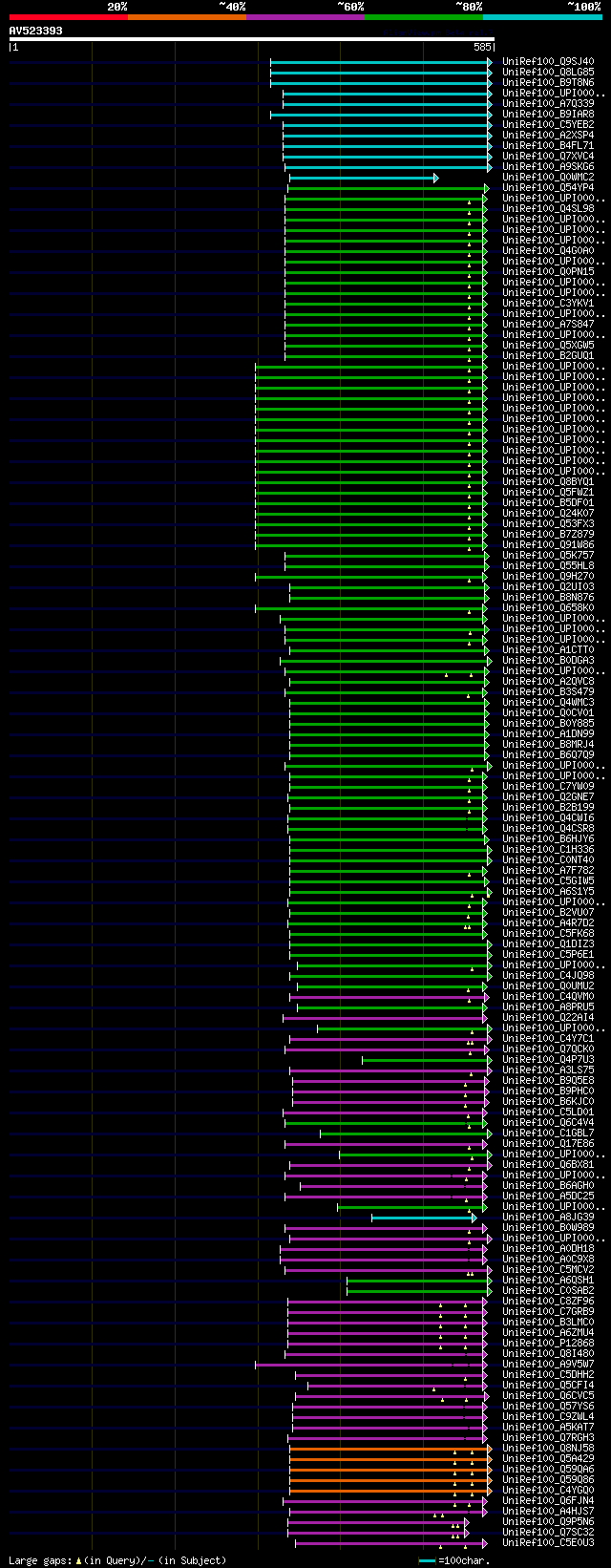Screen dimensions: 611x1568
Task: Select the UniRef100_C1H336 label
Action: tap(548, 849)
